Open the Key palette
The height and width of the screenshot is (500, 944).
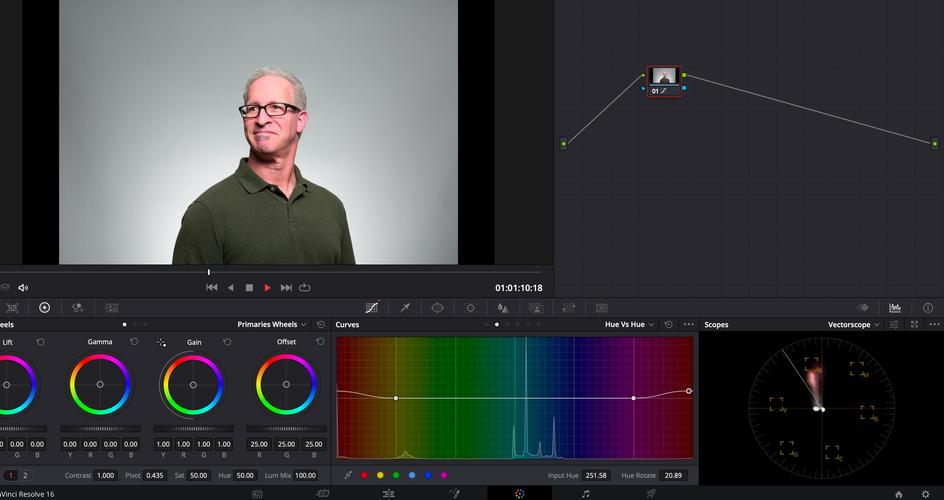coord(536,307)
